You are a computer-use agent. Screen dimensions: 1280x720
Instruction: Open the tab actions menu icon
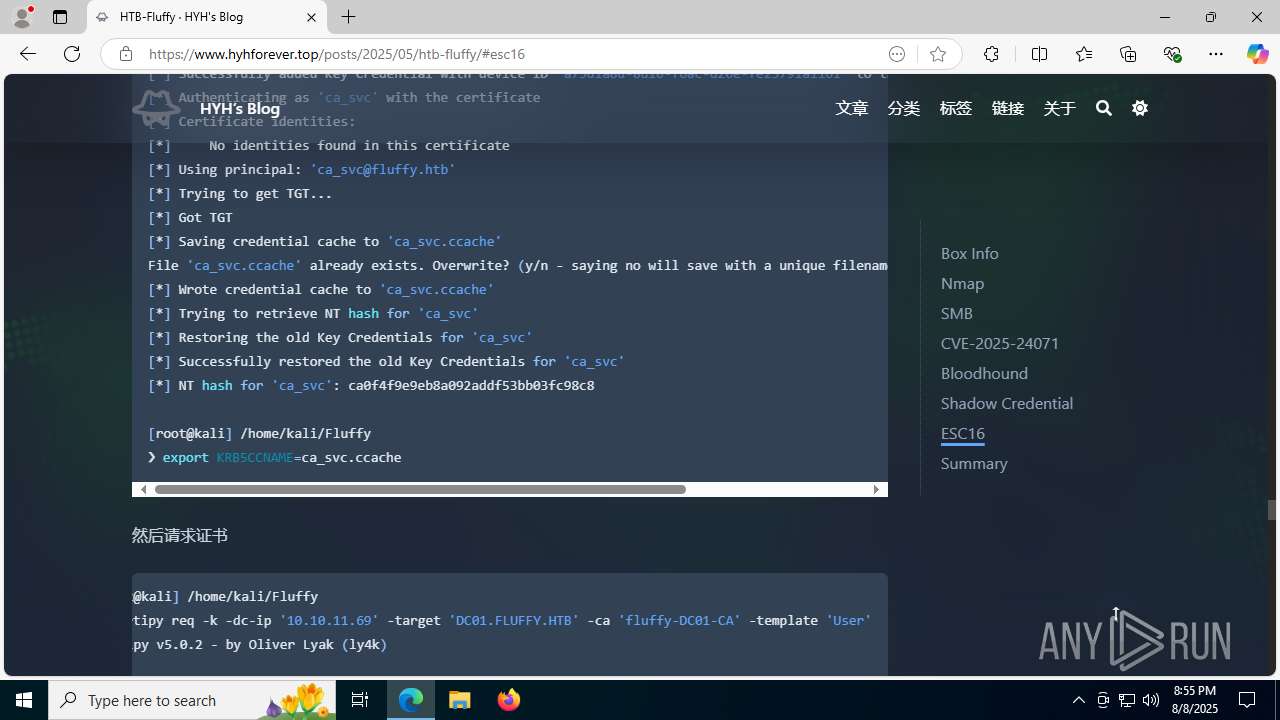pyautogui.click(x=60, y=17)
